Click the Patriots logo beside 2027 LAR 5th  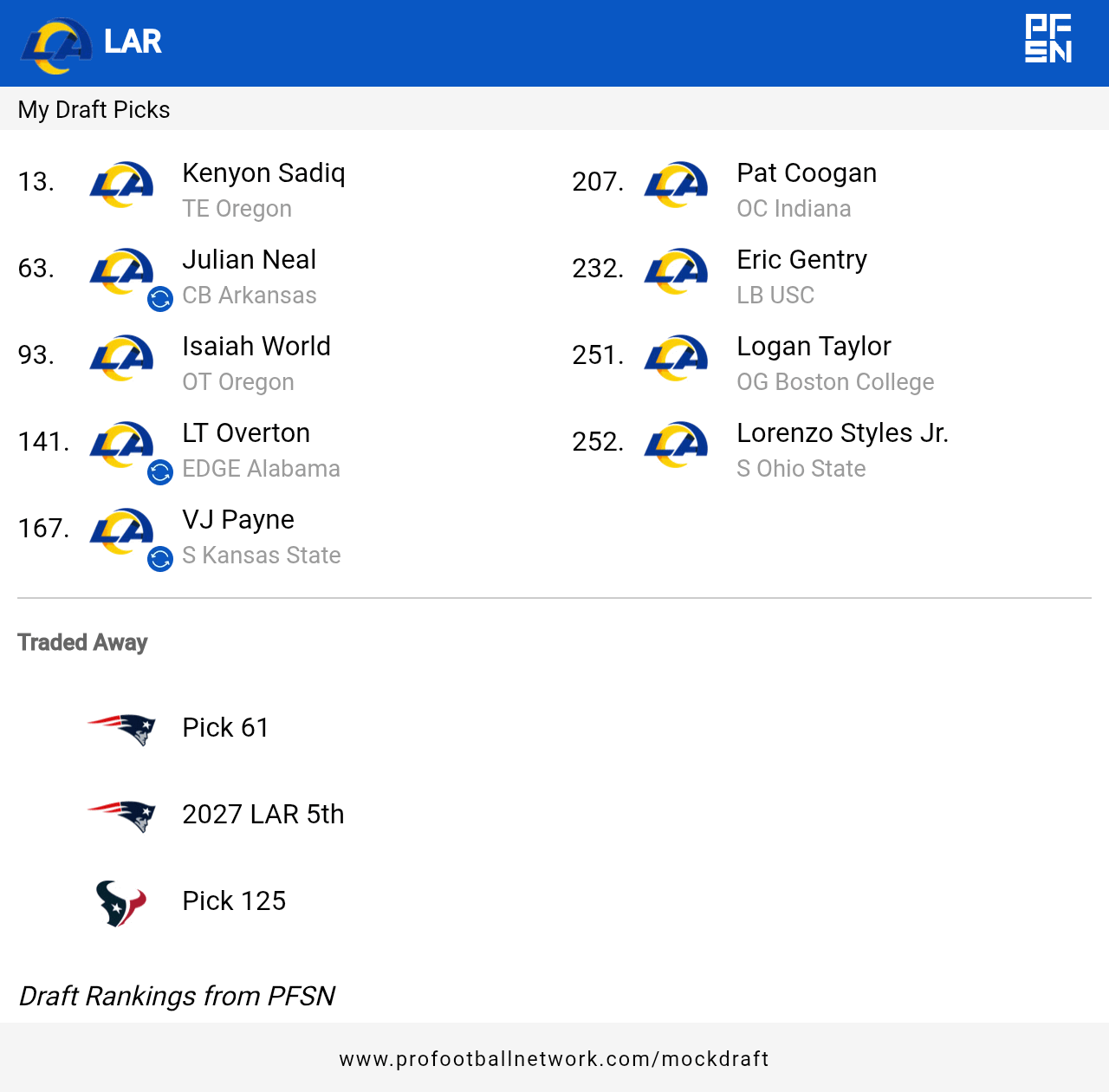122,816
